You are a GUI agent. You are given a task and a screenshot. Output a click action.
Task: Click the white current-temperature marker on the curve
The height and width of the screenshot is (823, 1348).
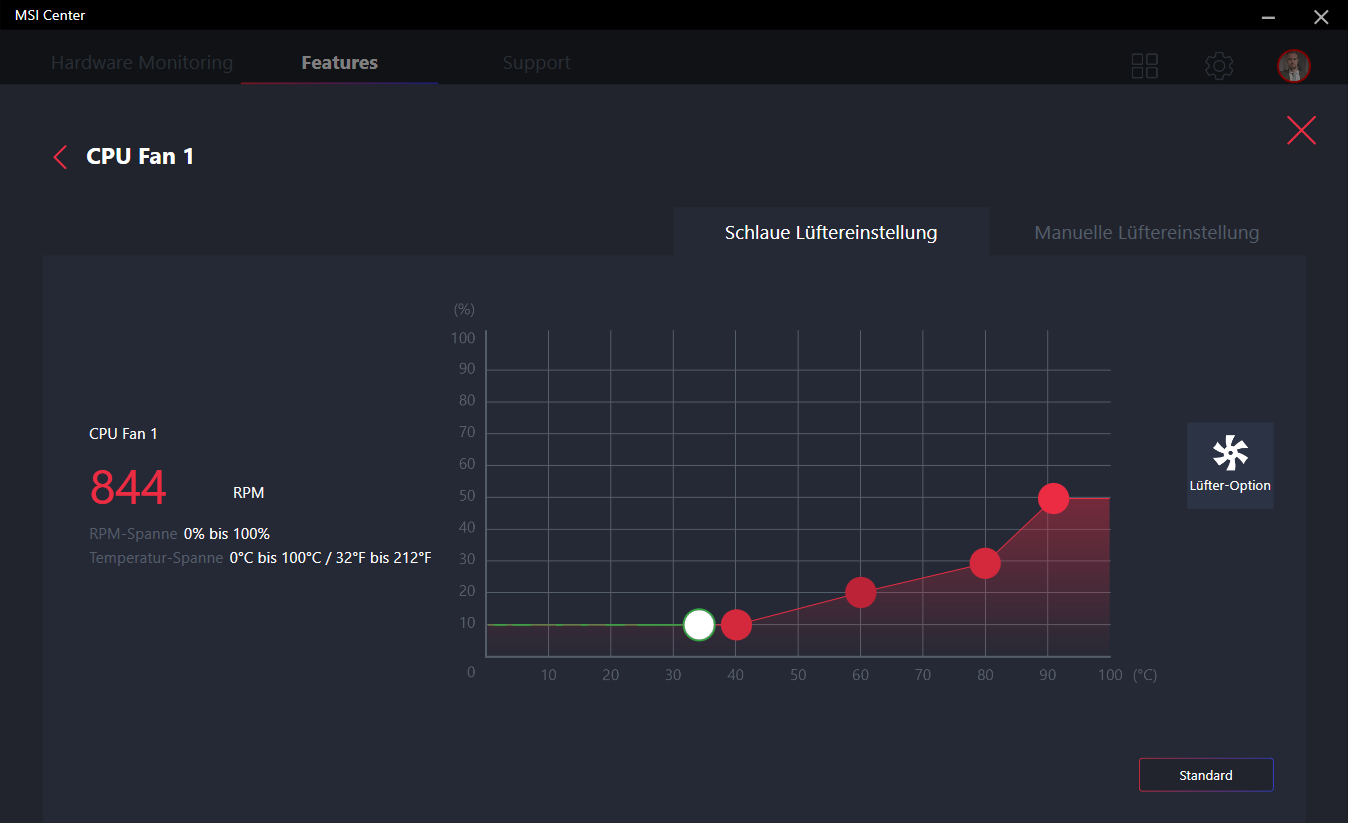(x=699, y=625)
